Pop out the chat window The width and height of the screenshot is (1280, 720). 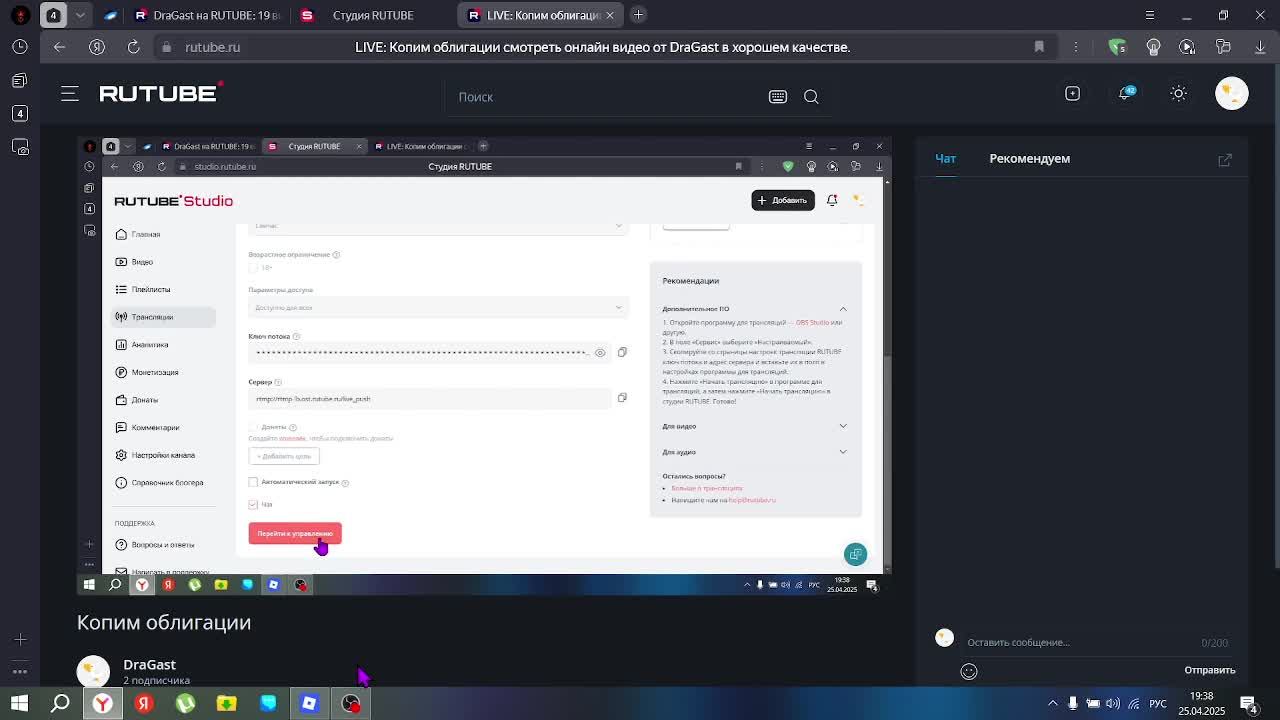point(1225,159)
